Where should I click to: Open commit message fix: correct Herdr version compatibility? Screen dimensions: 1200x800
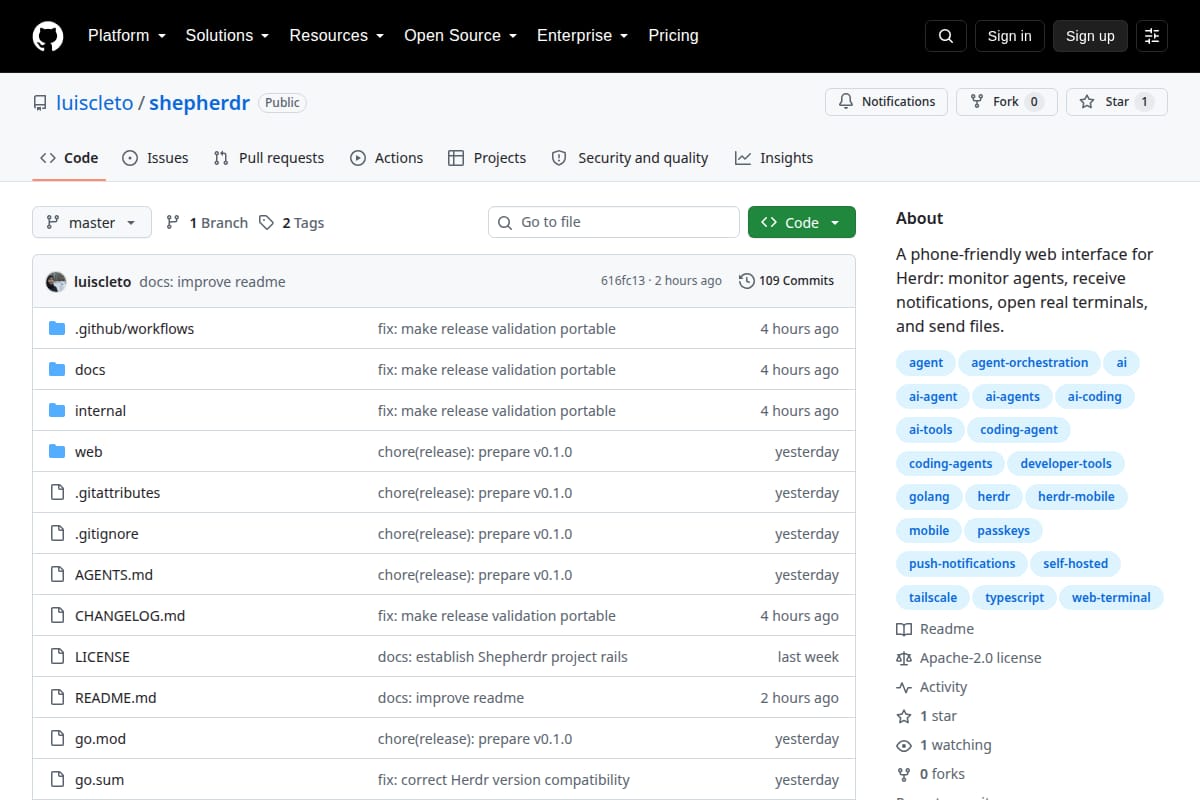click(504, 780)
